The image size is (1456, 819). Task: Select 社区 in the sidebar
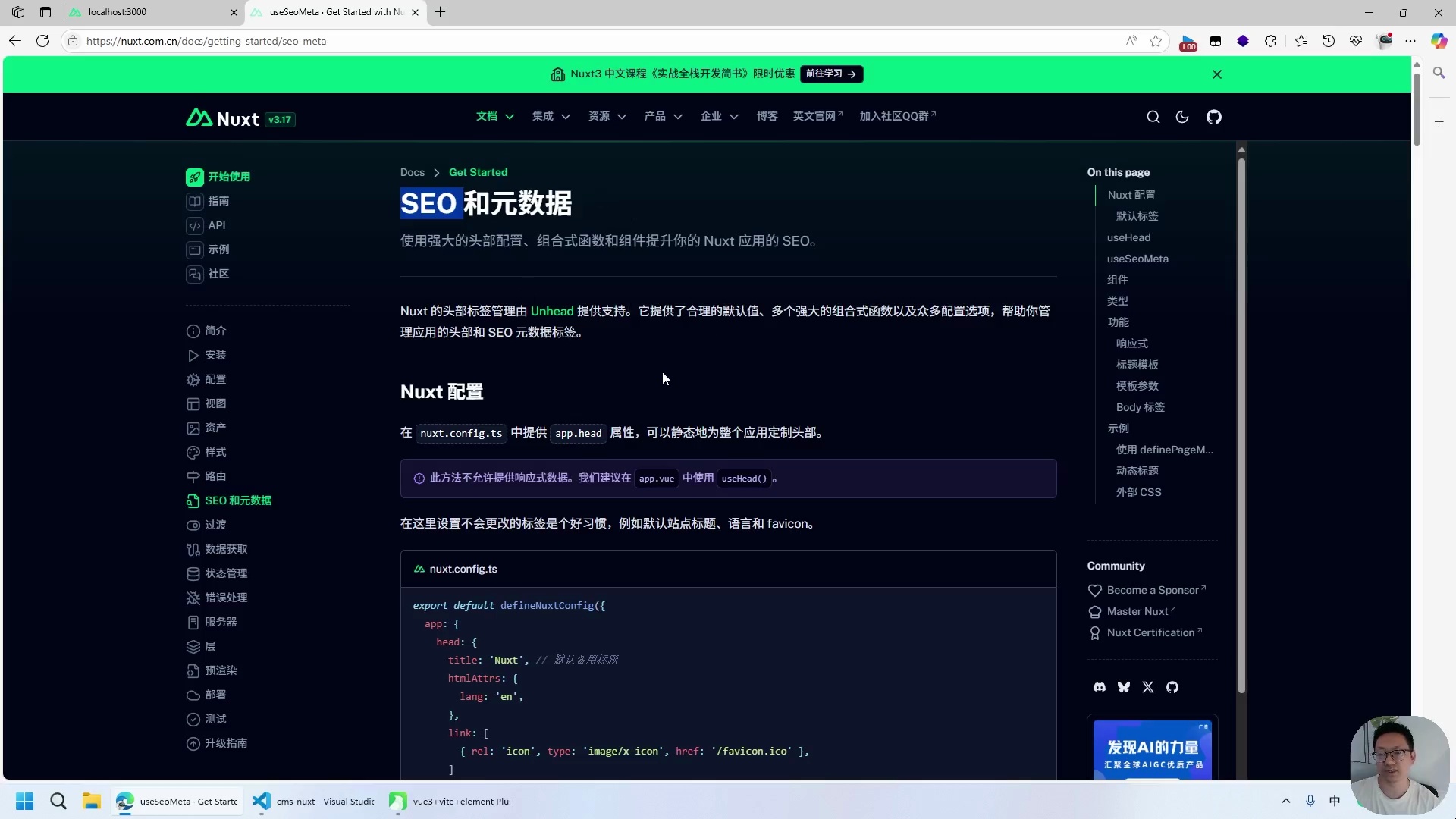[208, 274]
